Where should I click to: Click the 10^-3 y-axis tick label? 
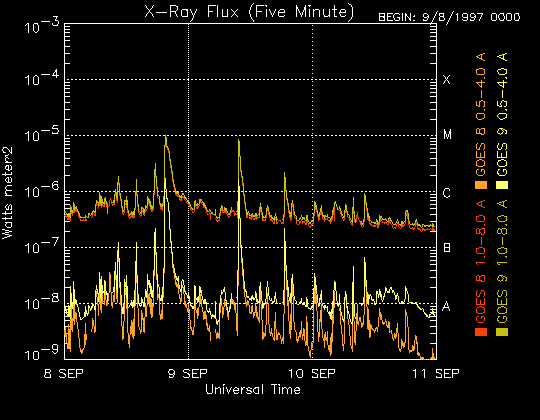[42, 26]
